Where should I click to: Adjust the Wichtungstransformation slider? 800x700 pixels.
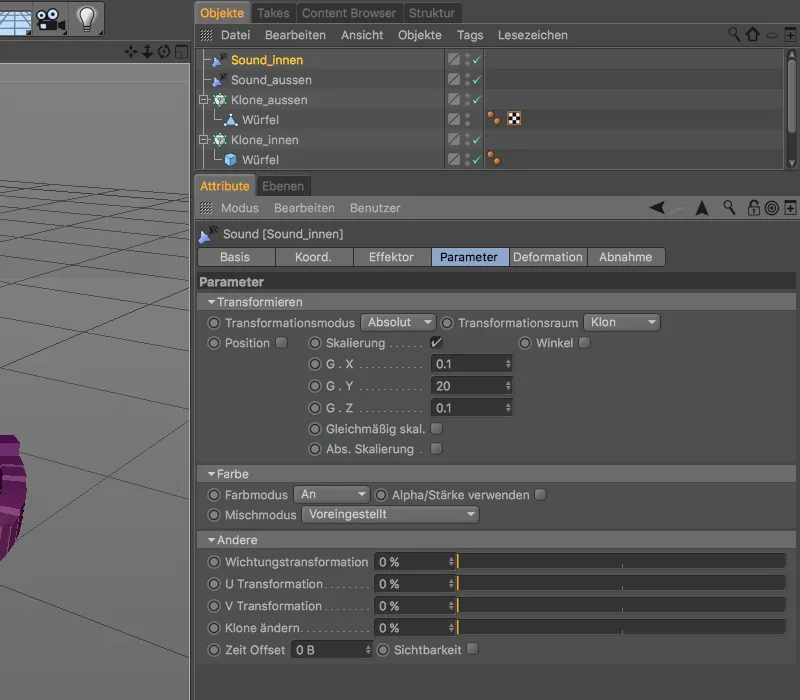(x=621, y=562)
